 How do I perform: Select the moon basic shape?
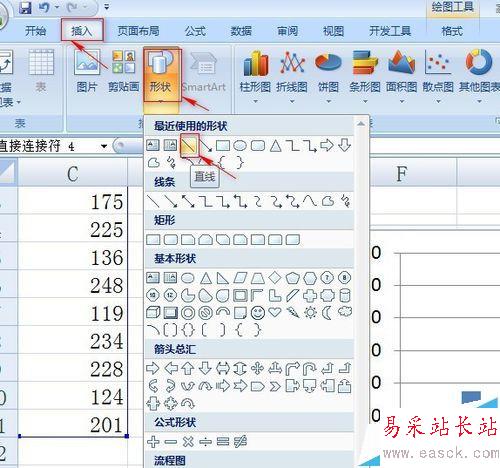click(327, 313)
